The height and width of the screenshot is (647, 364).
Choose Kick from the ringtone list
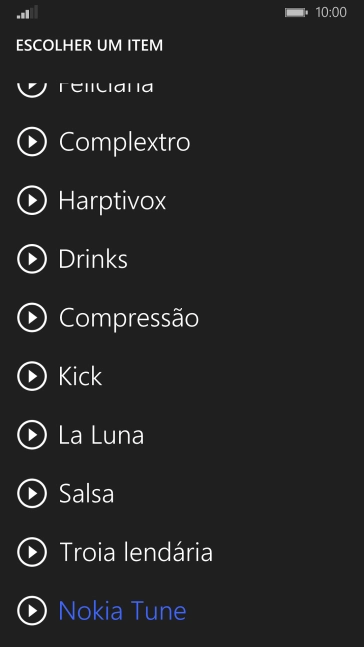pyautogui.click(x=80, y=376)
